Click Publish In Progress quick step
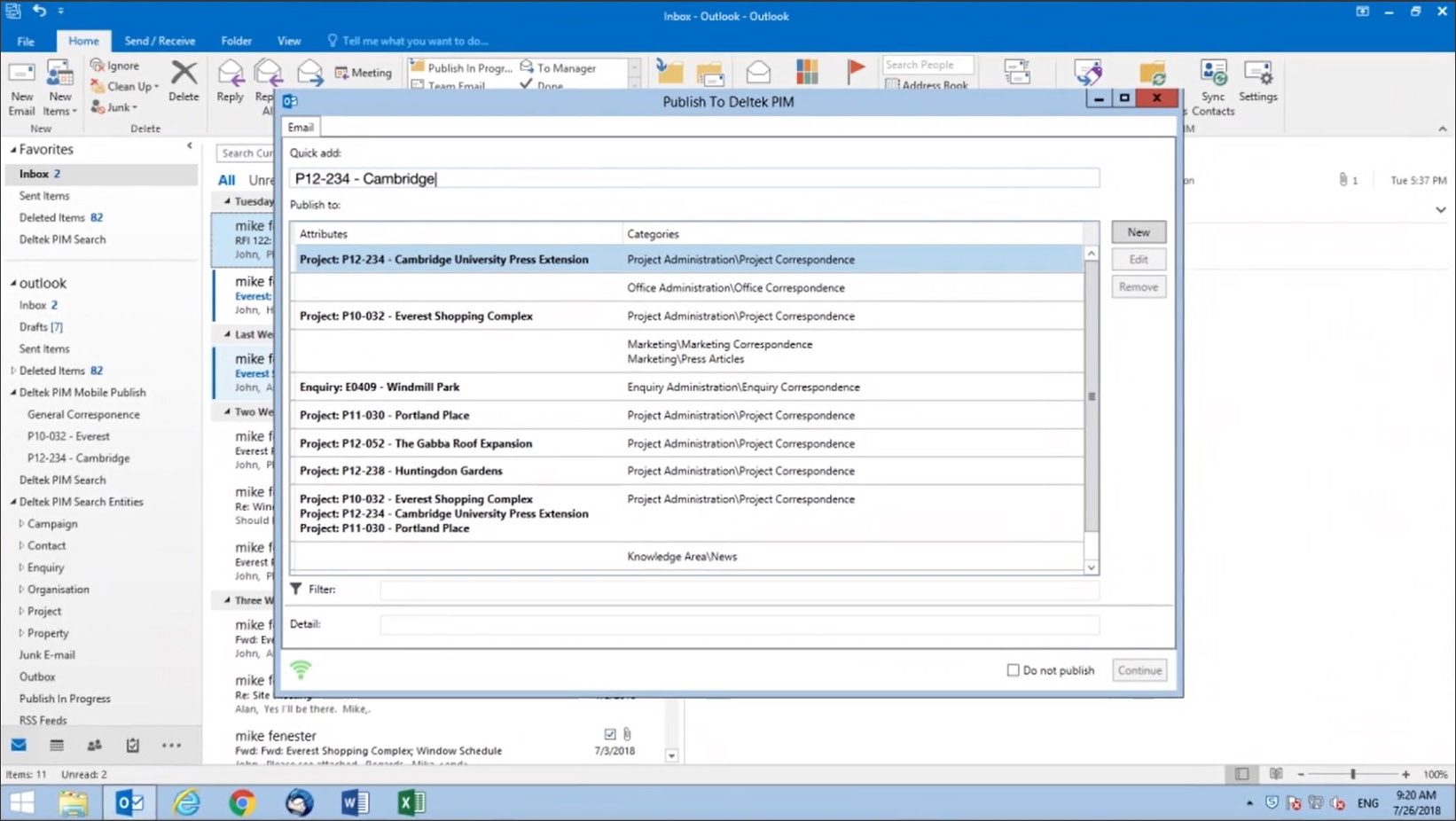Viewport: 1456px width, 821px height. coord(462,67)
